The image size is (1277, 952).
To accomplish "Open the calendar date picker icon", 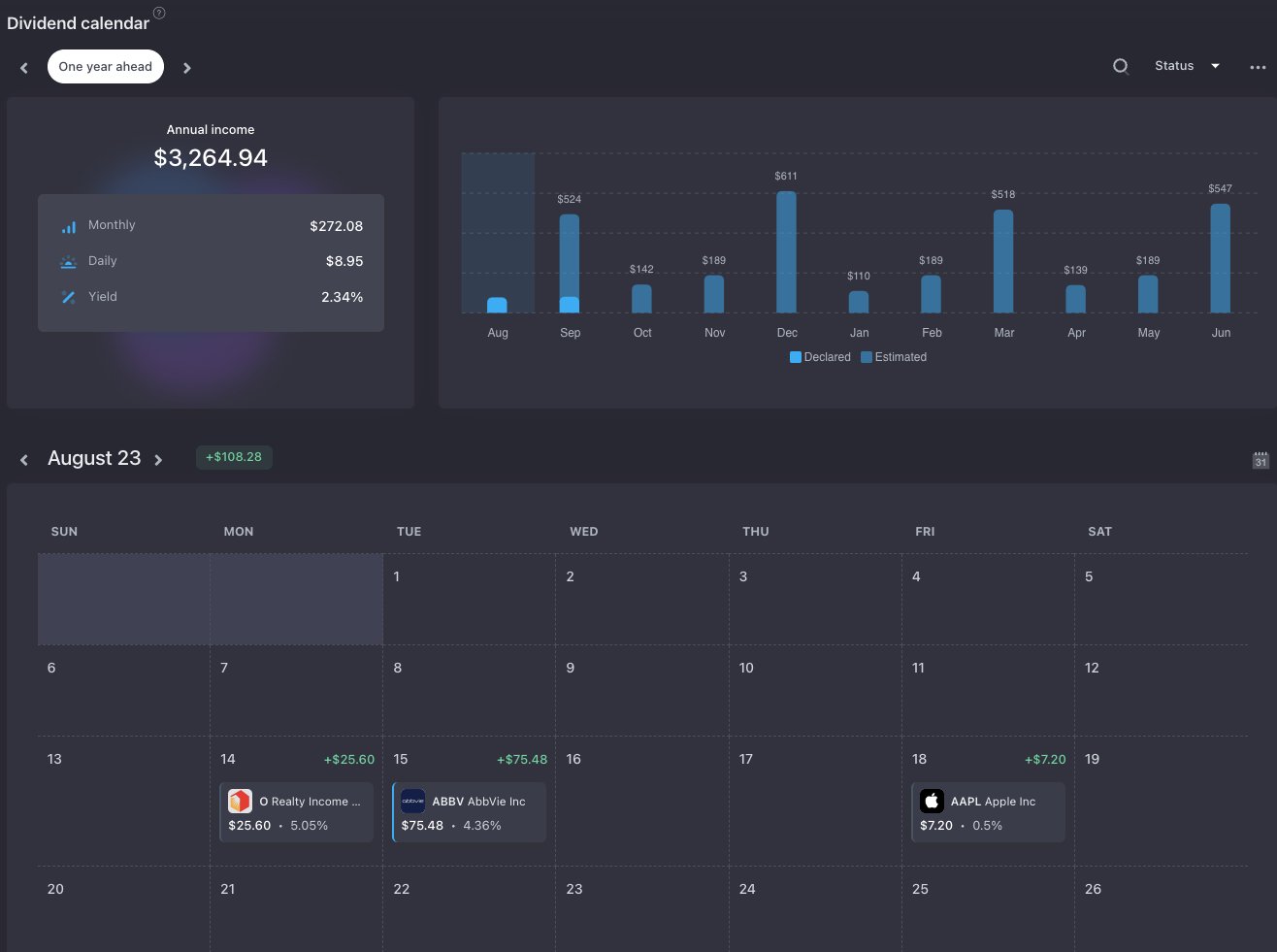I will 1261,460.
